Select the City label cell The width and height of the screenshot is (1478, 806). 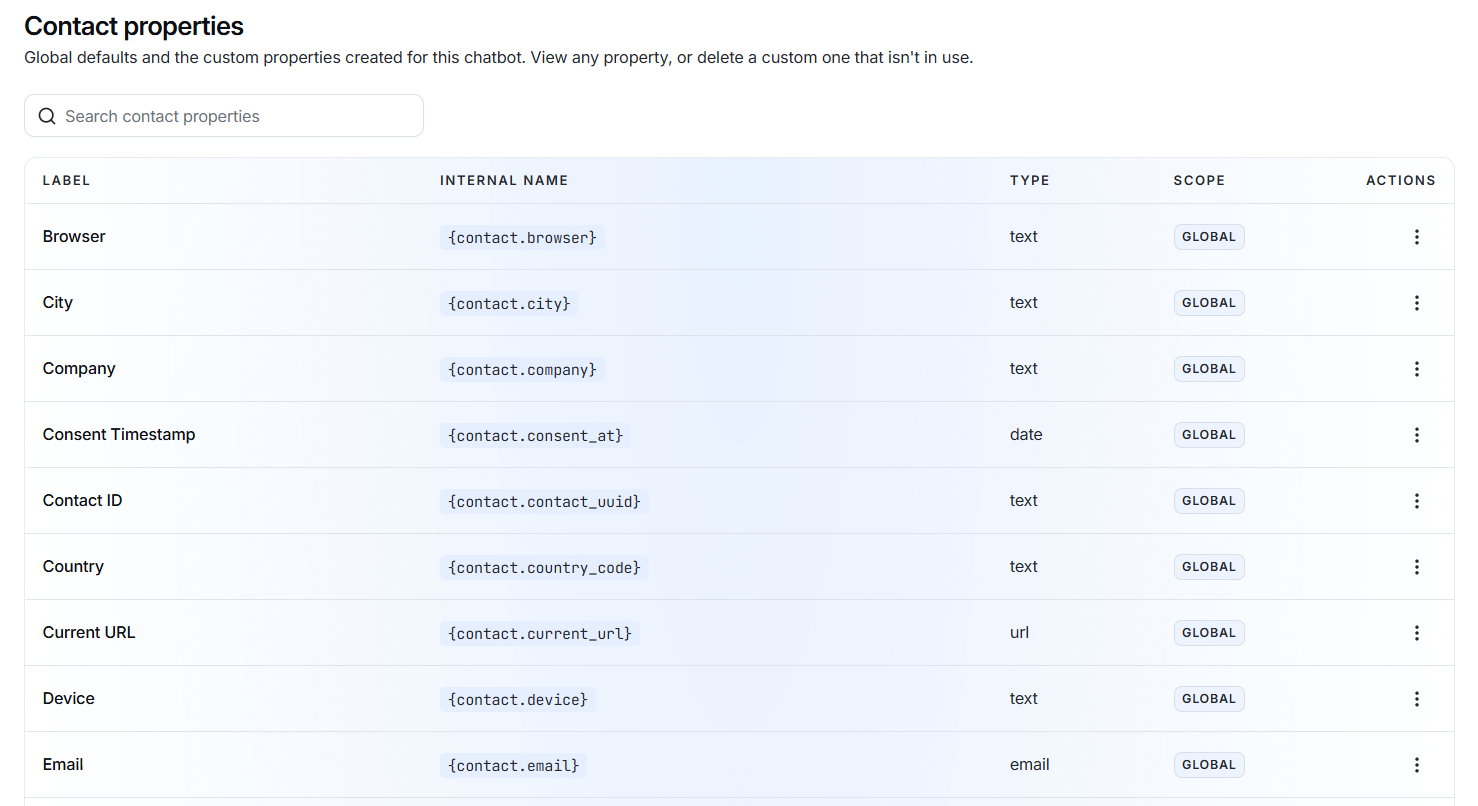point(58,303)
